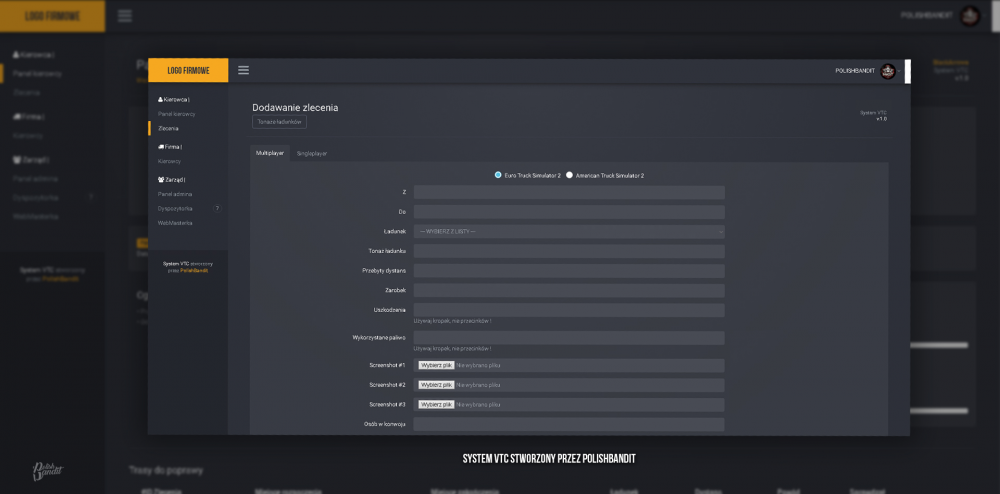Click the Przebyty dystans input field
The height and width of the screenshot is (494, 1000).
tap(568, 271)
